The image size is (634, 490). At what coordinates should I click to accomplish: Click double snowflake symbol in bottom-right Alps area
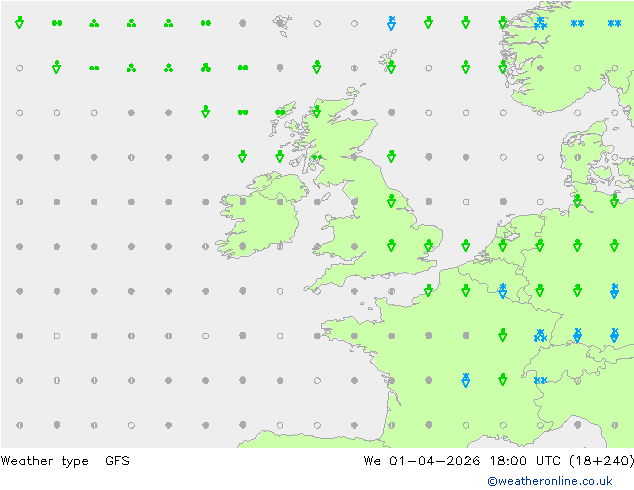pyautogui.click(x=540, y=380)
